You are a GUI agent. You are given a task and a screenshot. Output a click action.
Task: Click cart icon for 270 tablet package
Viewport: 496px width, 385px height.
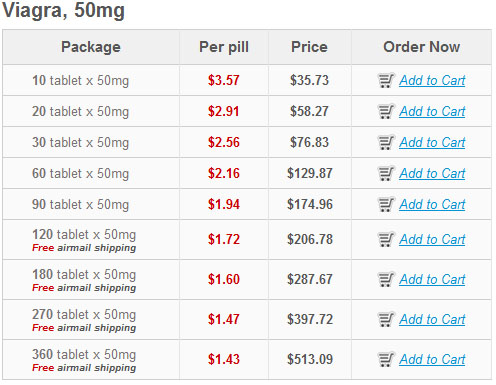coord(386,319)
